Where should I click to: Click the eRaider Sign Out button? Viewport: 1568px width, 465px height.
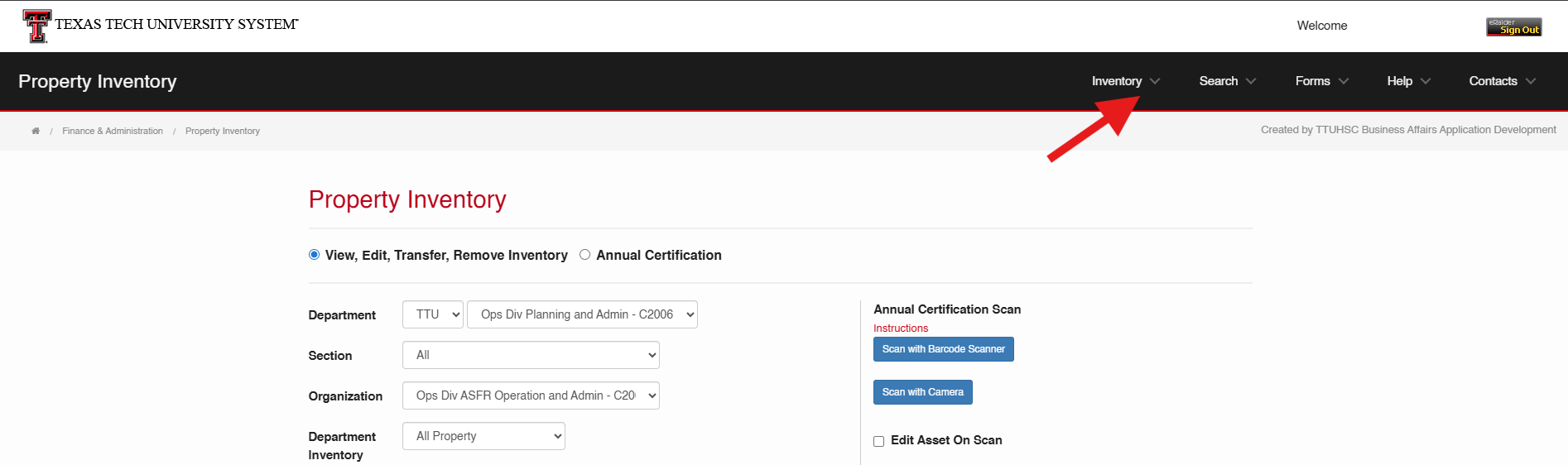1513,26
